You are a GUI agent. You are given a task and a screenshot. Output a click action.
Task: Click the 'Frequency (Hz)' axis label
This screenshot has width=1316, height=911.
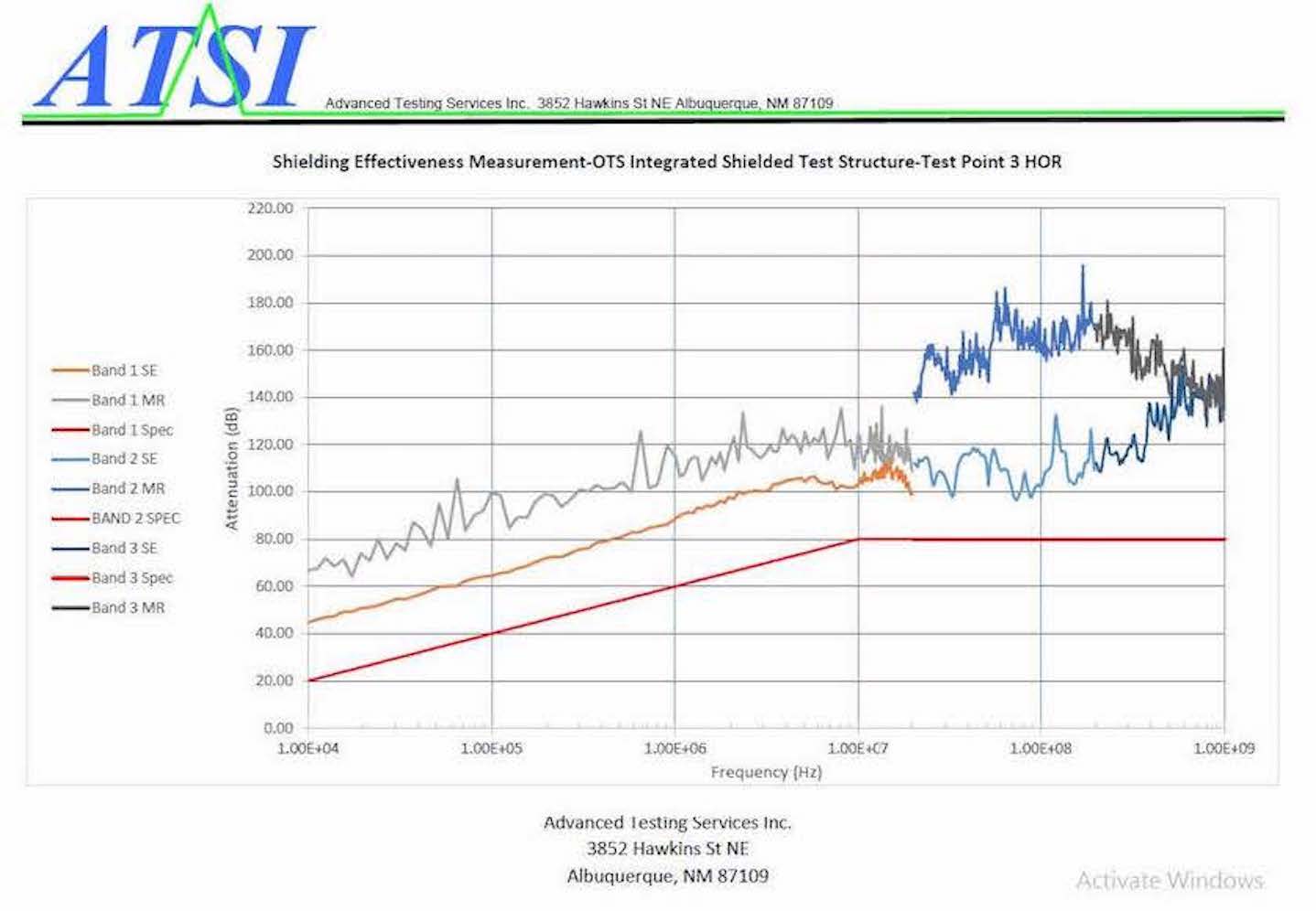pos(766,772)
